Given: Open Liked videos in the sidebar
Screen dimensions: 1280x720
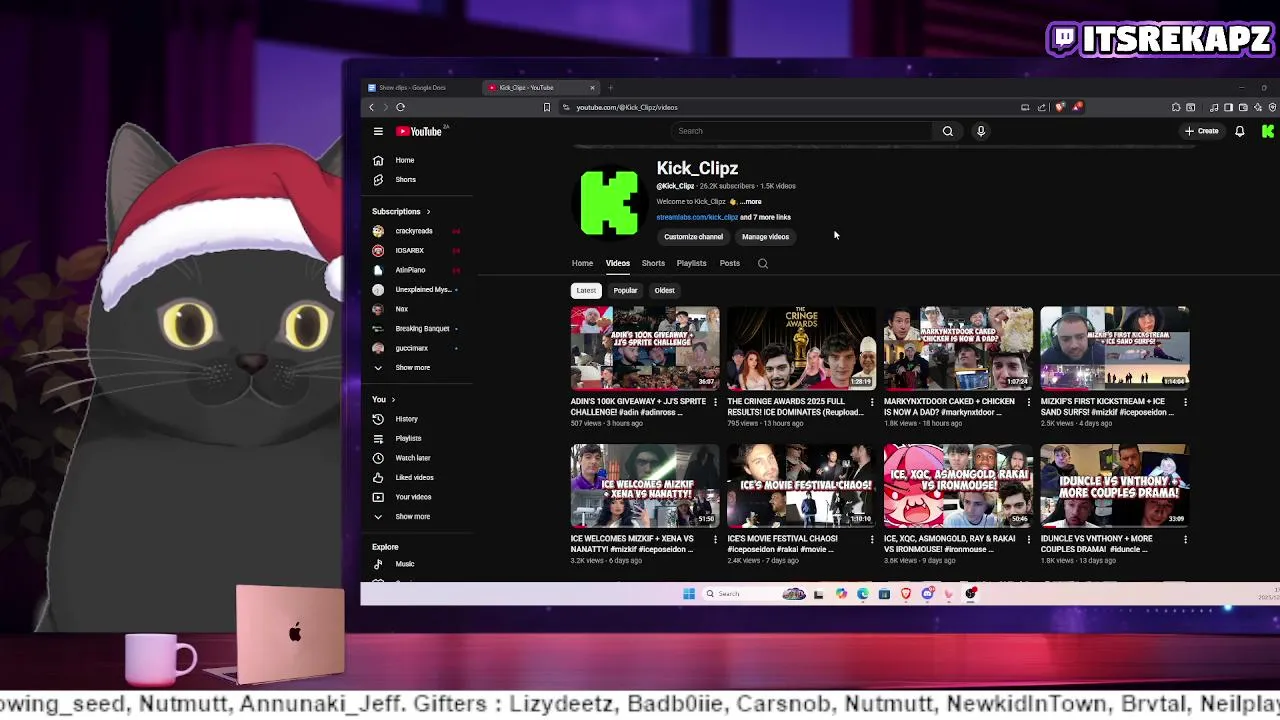Looking at the screenshot, I should tap(414, 478).
